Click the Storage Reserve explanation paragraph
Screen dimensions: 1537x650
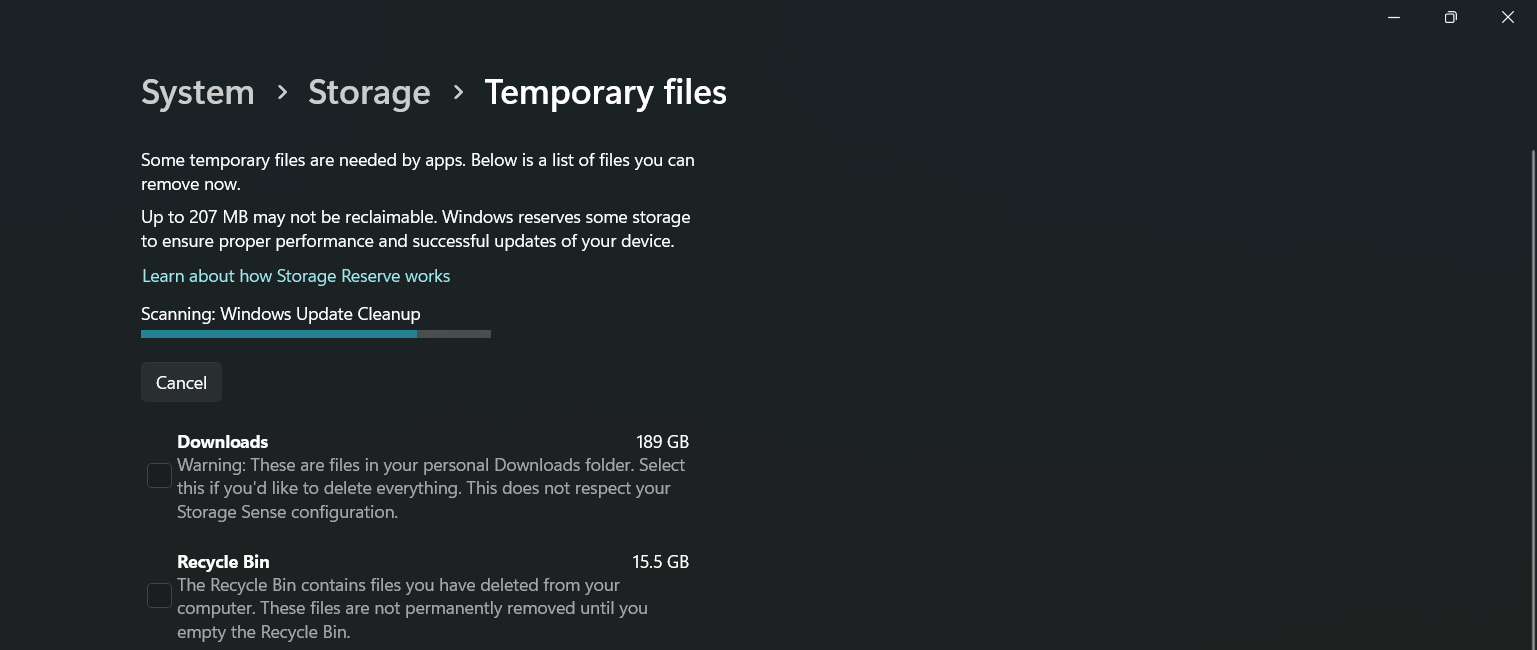[416, 228]
